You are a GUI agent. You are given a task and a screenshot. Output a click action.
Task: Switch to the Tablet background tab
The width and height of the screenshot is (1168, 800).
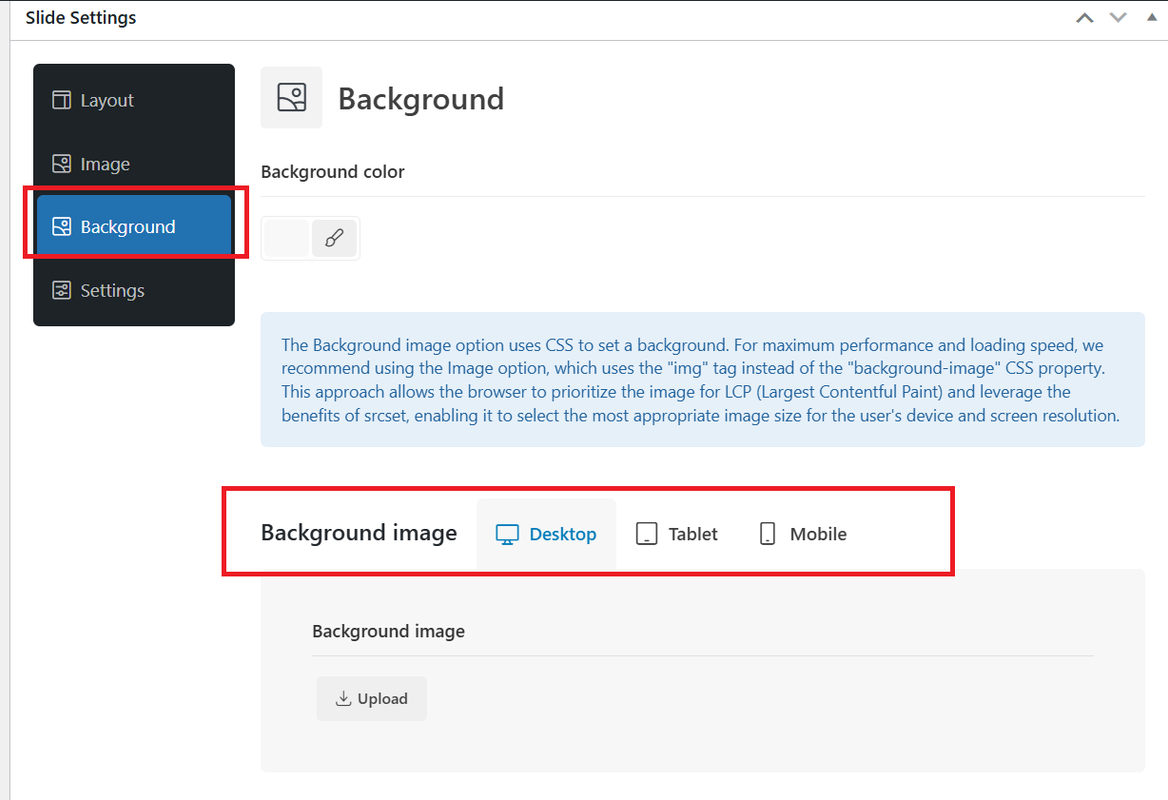point(677,534)
